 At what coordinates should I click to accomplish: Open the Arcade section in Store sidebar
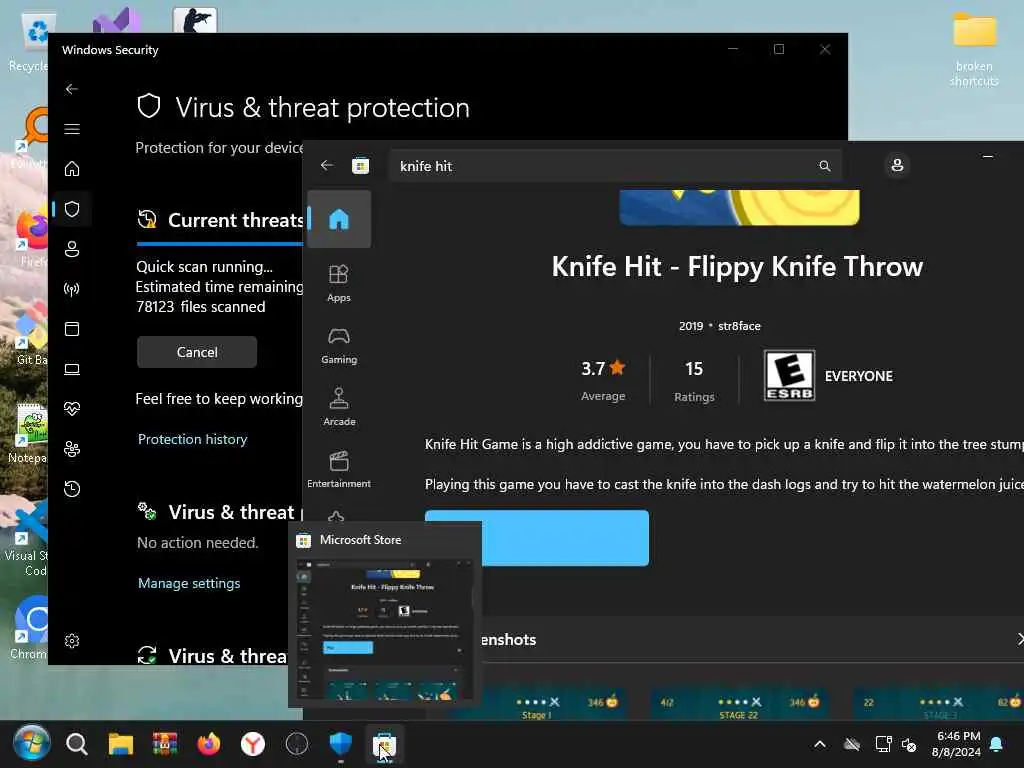[339, 407]
